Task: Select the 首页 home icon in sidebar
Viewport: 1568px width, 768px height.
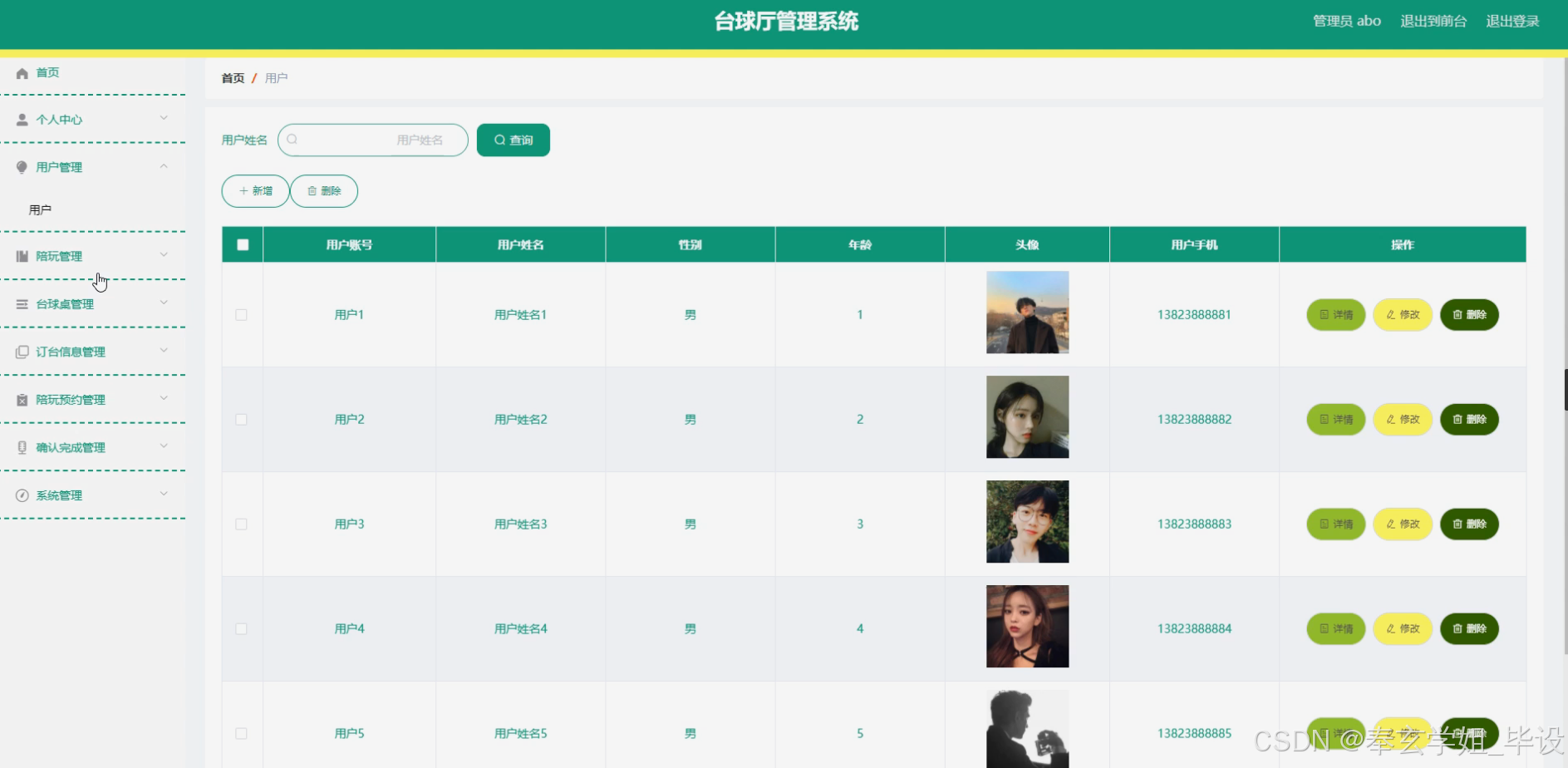Action: click(22, 73)
